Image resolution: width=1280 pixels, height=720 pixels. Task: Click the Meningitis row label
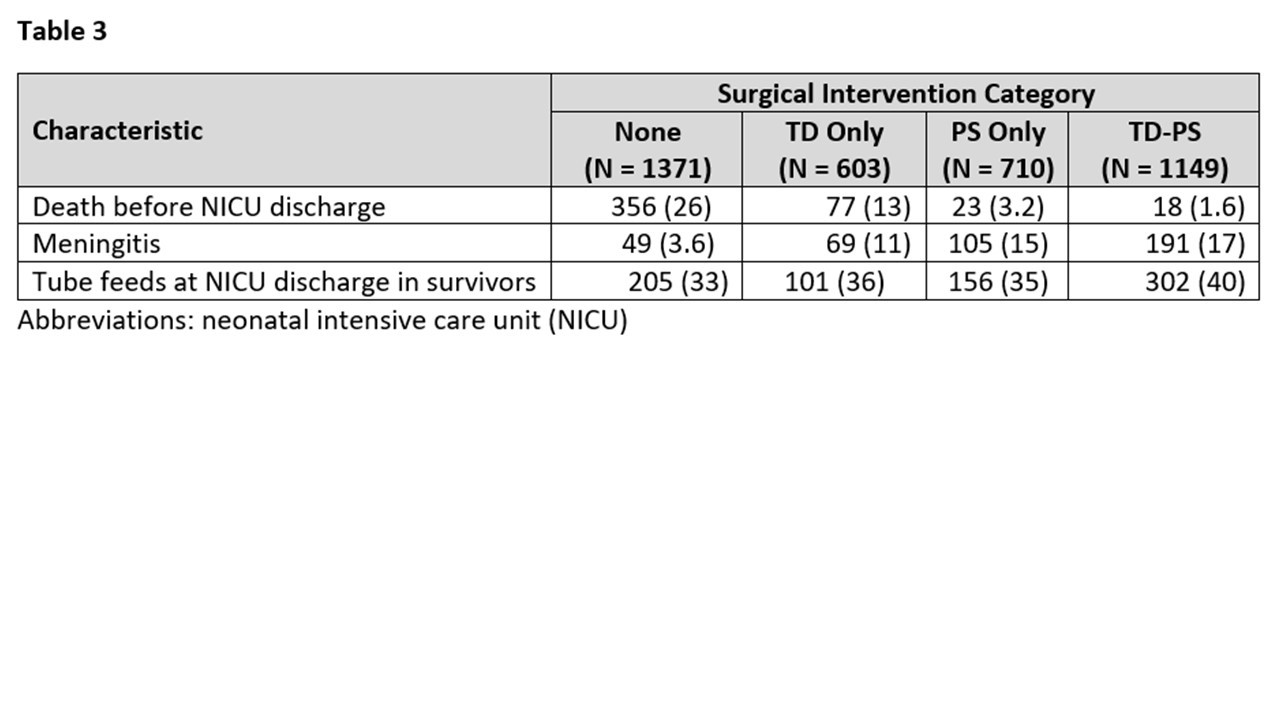[96, 244]
